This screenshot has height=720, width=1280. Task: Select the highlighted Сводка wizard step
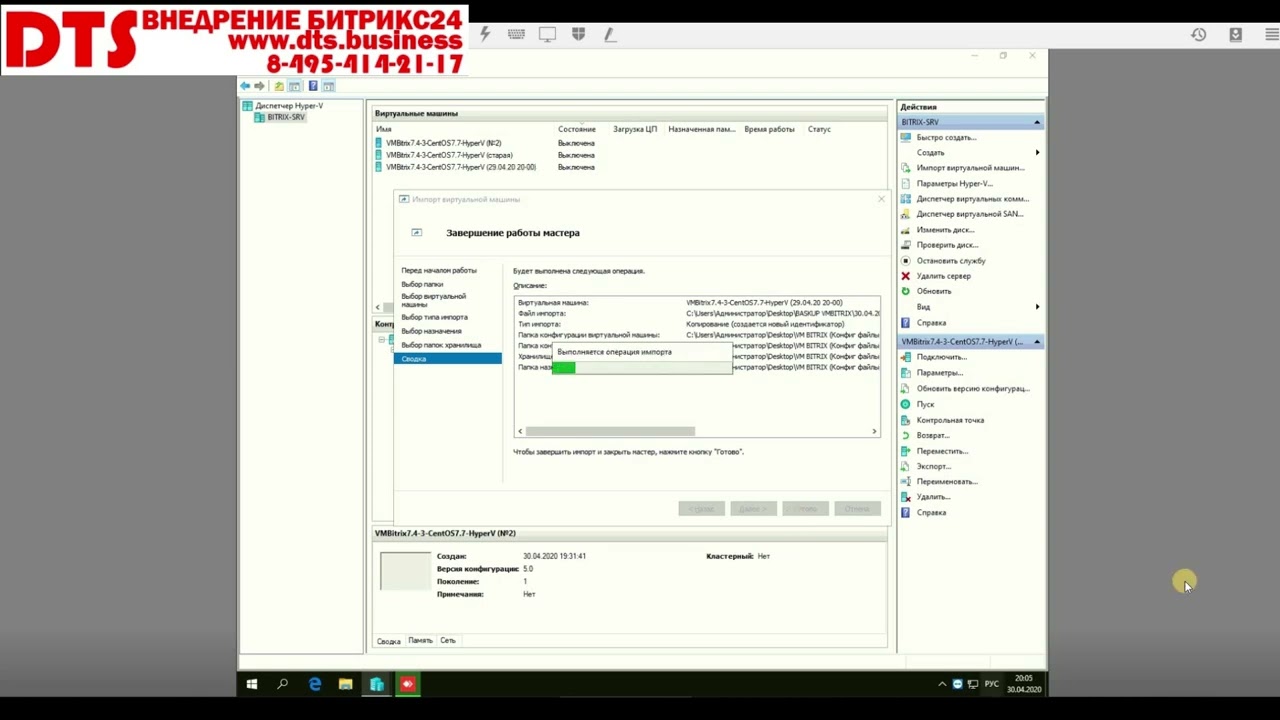pyautogui.click(x=448, y=358)
